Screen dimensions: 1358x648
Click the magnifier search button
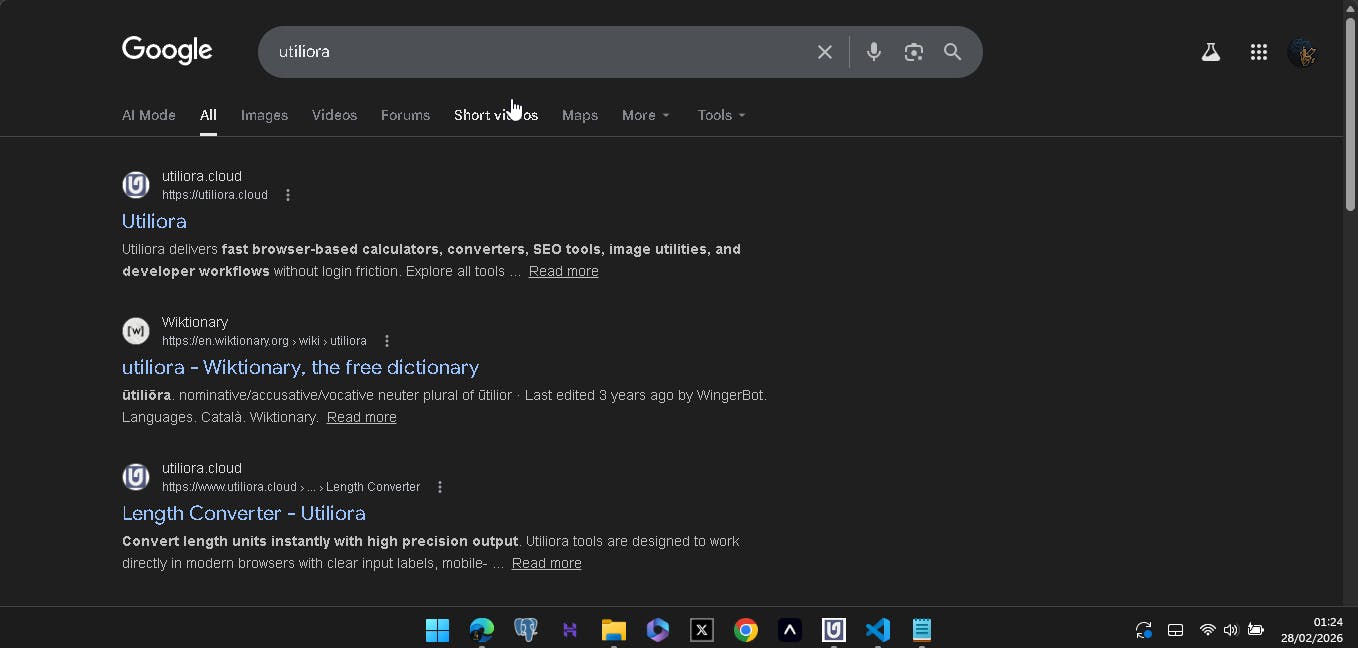tap(953, 52)
